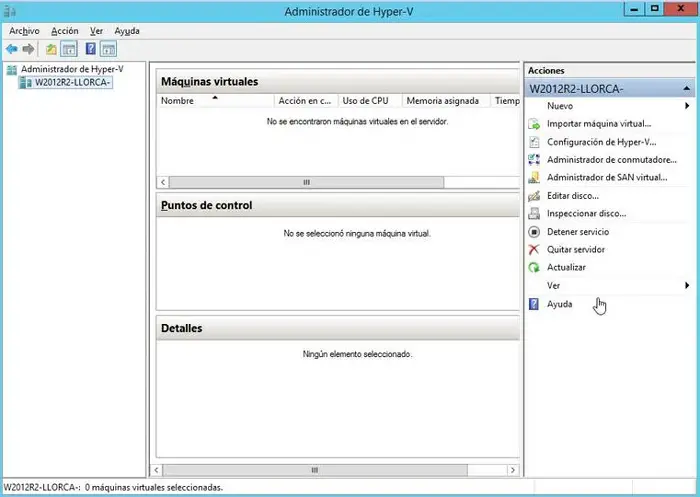Open Administrador de conmutadore... action
The height and width of the screenshot is (497, 700).
(612, 160)
